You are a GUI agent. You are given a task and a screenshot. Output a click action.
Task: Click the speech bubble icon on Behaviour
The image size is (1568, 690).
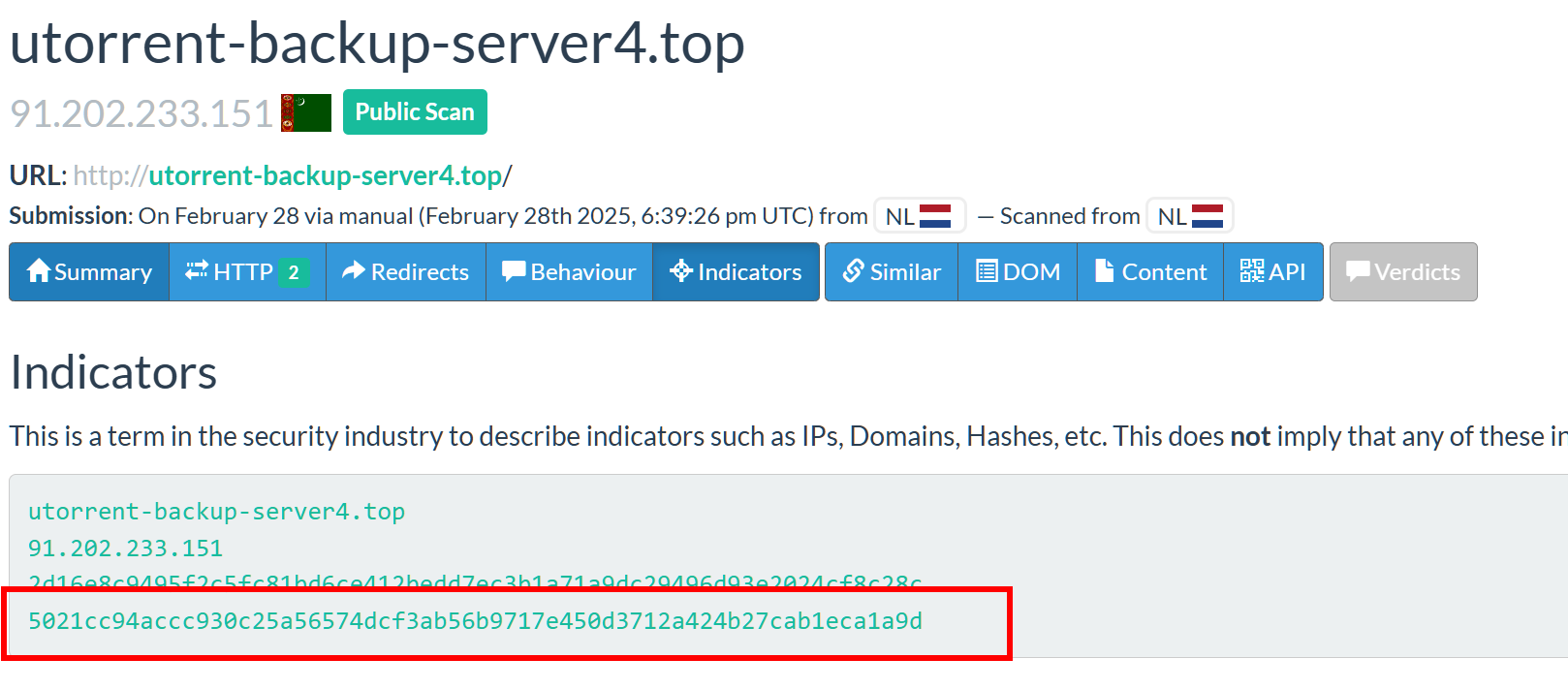click(x=514, y=271)
